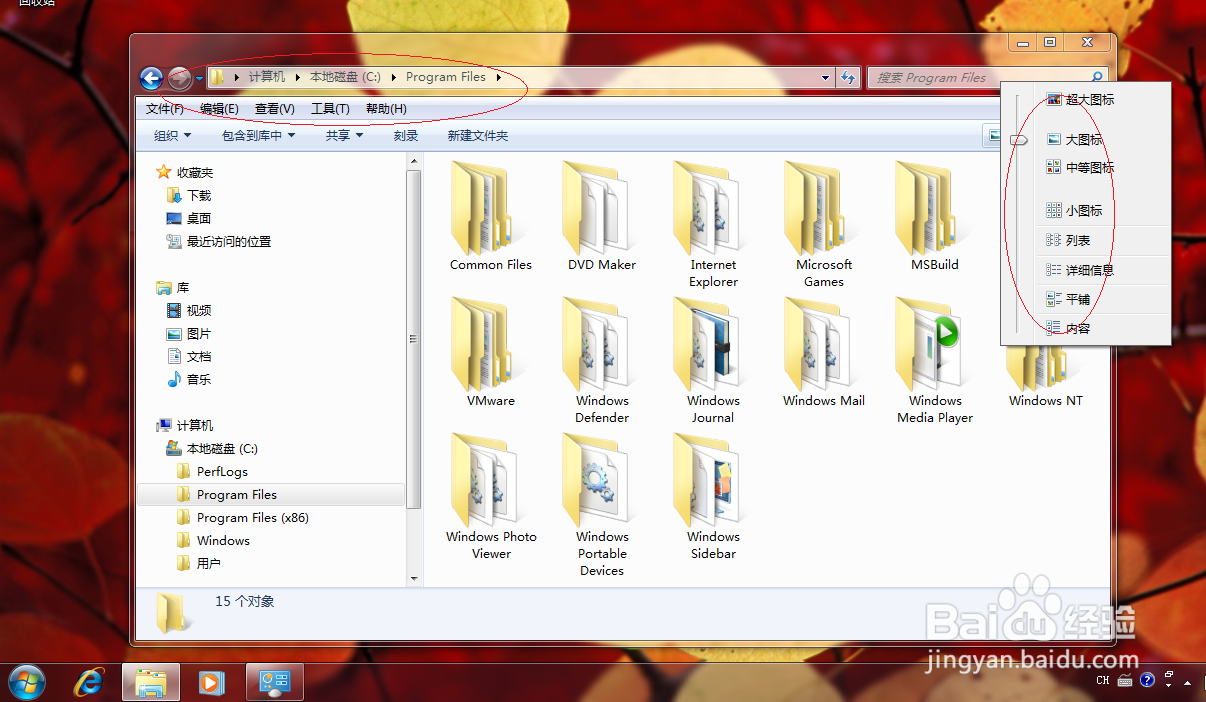
Task: Open the 包含到库中 dropdown
Action: pos(258,136)
